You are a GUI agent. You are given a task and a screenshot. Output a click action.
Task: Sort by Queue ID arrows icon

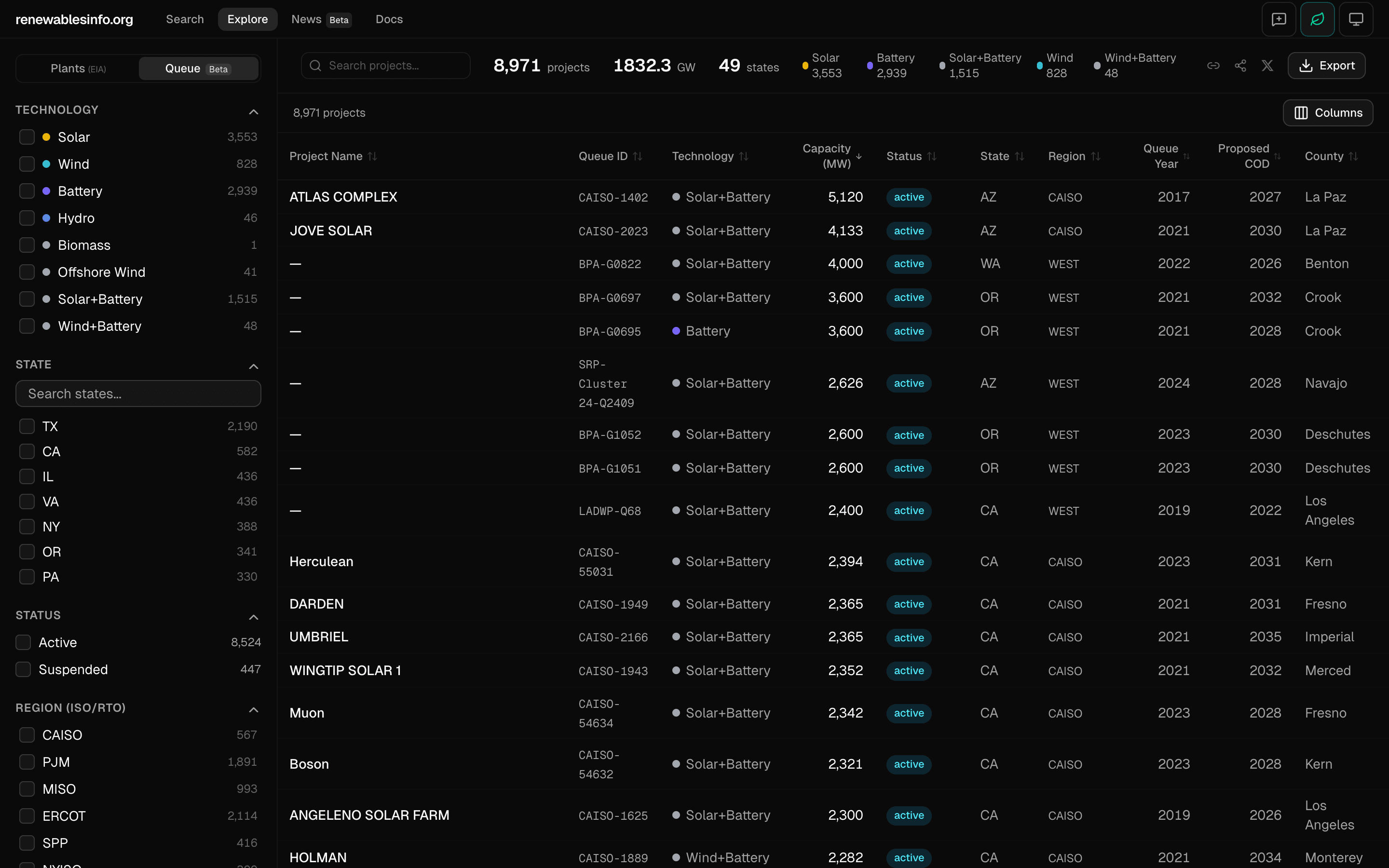(x=637, y=156)
